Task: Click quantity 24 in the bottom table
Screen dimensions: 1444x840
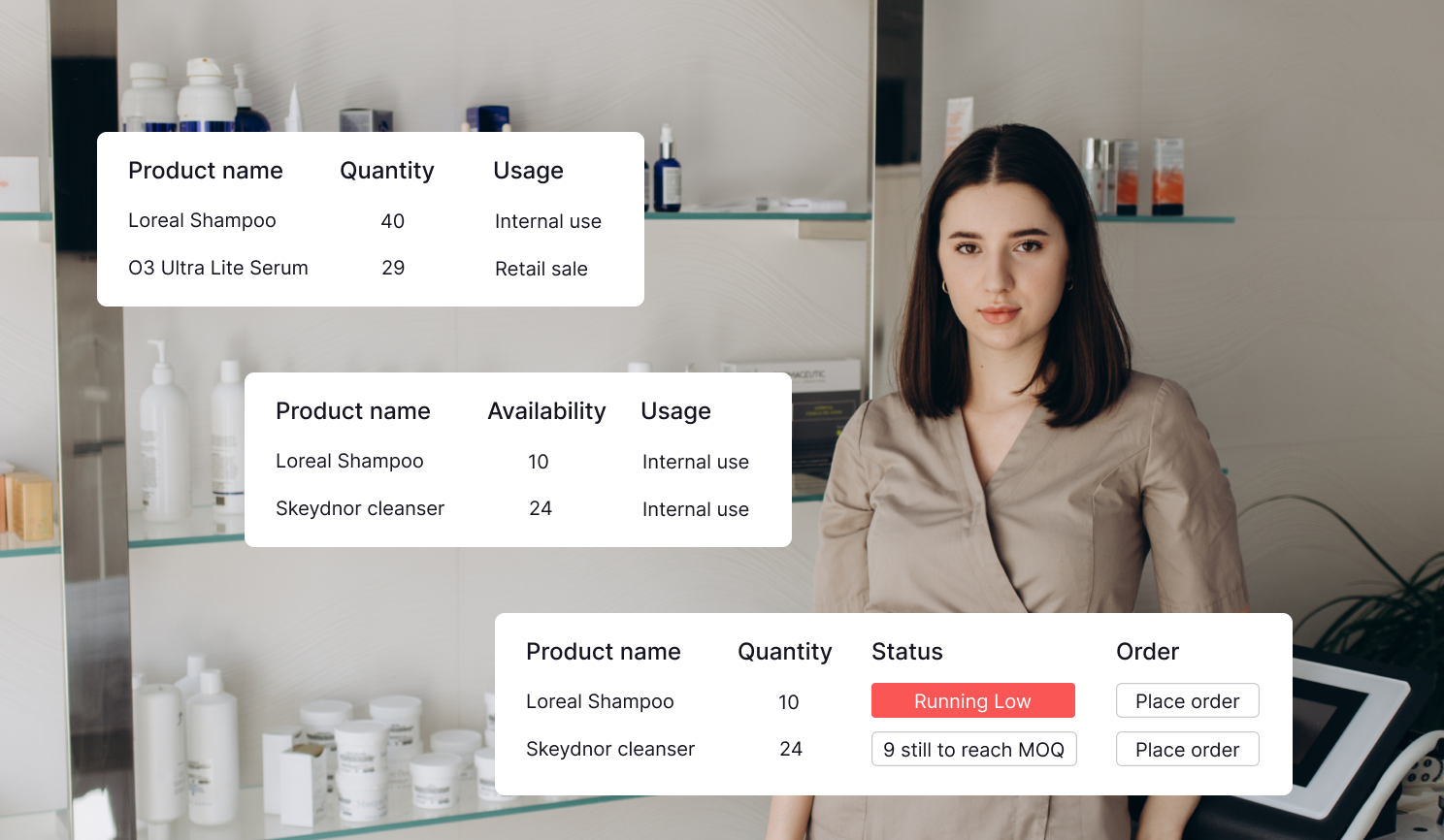Action: (791, 749)
